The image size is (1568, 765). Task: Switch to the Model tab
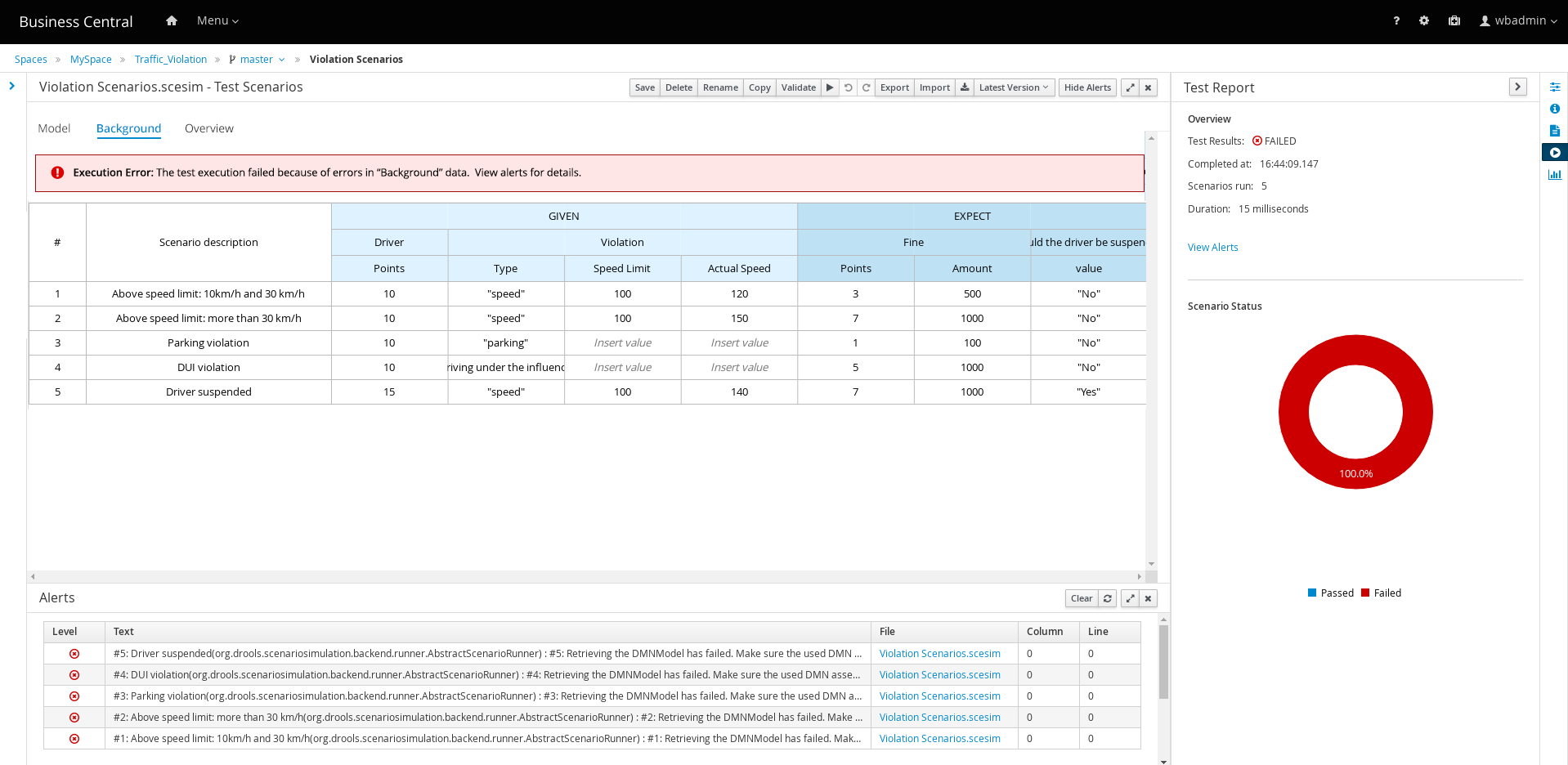pos(54,128)
